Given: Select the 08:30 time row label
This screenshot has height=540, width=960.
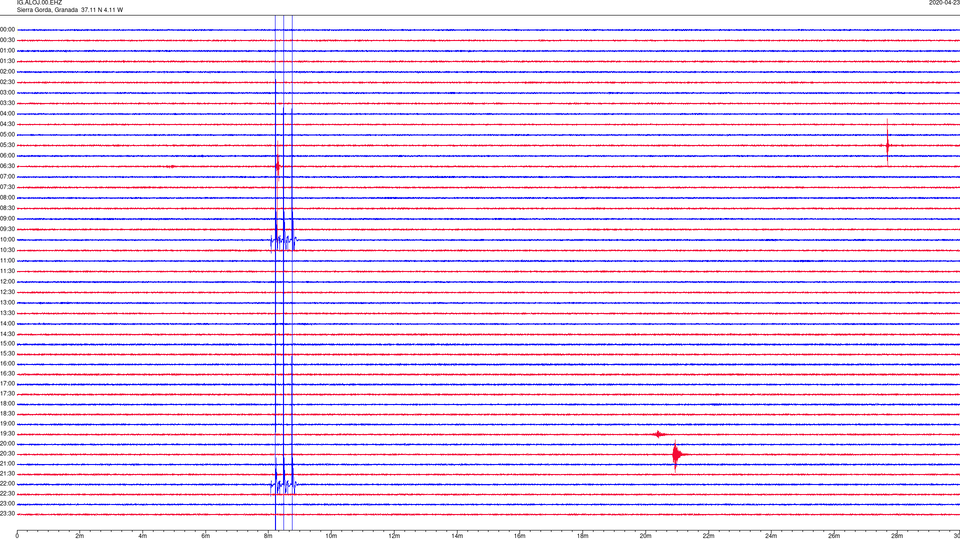Looking at the screenshot, I should coord(7,208).
